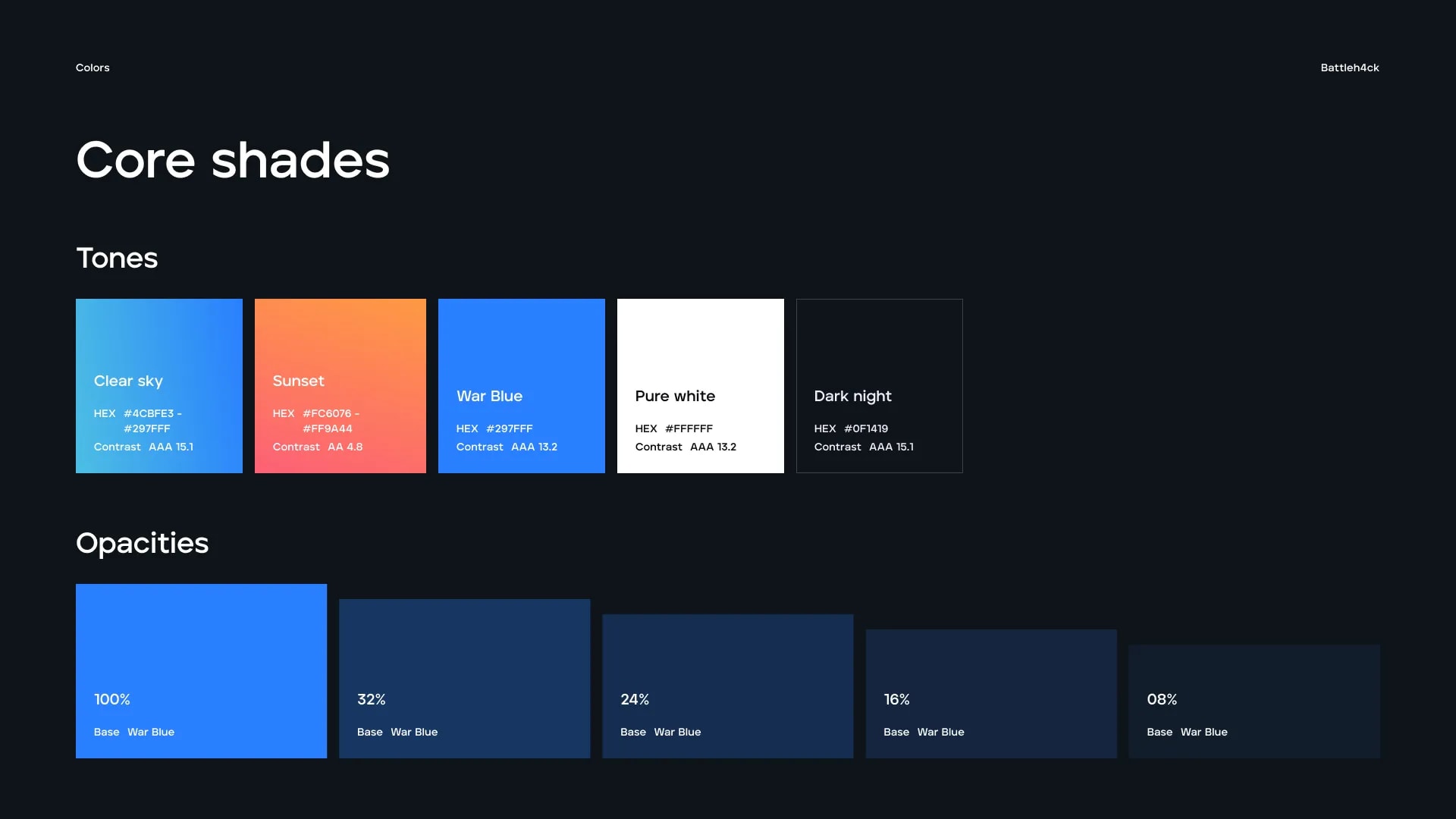Click the Tones section heading

(117, 258)
